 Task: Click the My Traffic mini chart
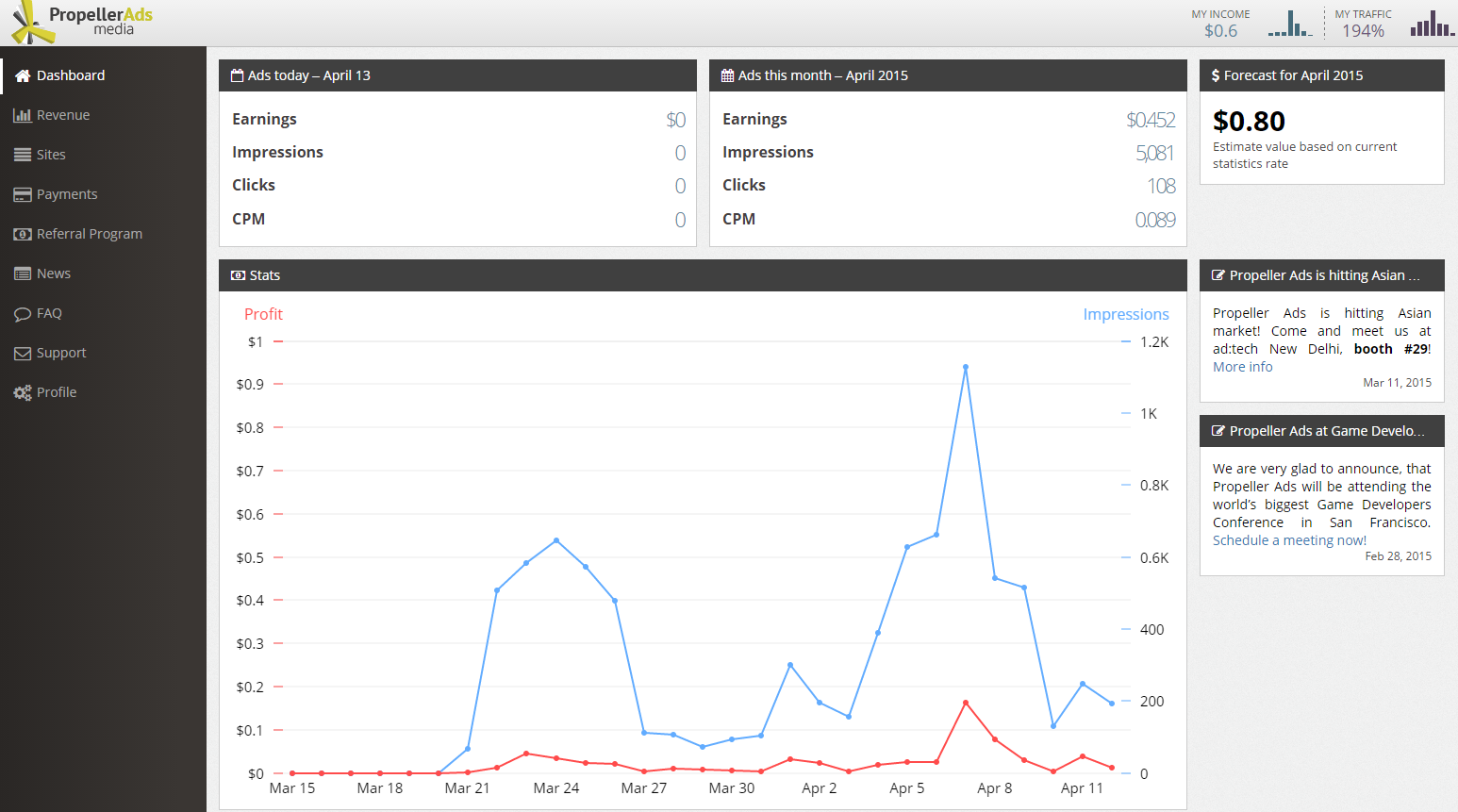click(x=1432, y=24)
